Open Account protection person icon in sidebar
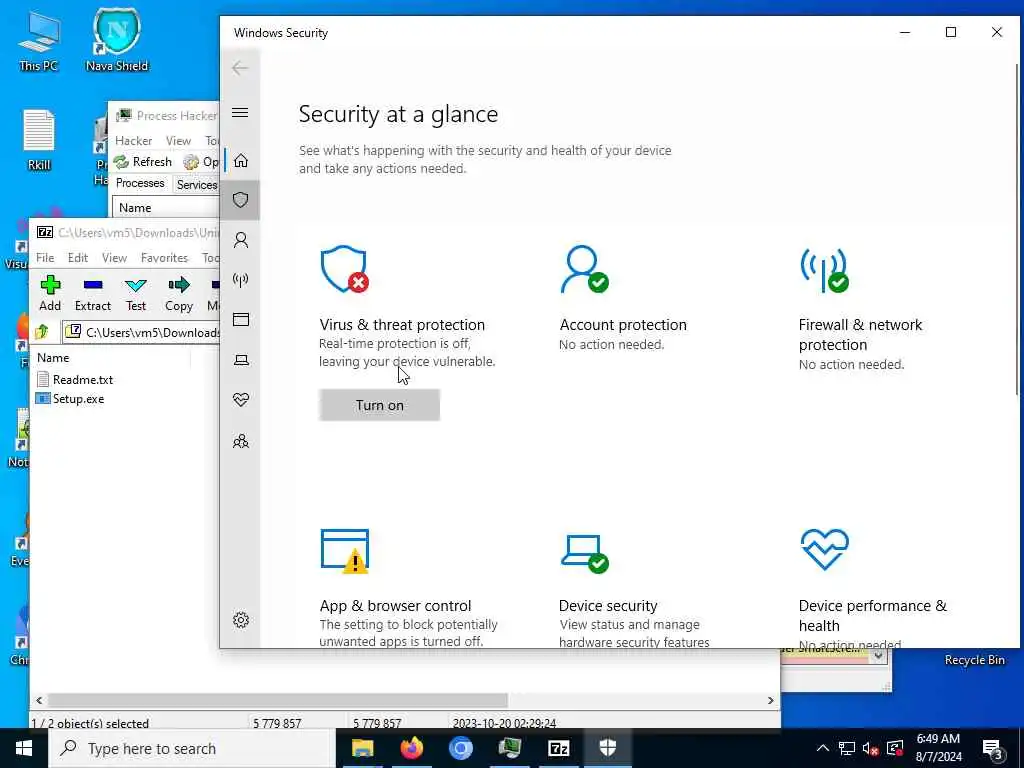Screen dimensions: 1024x768 point(240,240)
